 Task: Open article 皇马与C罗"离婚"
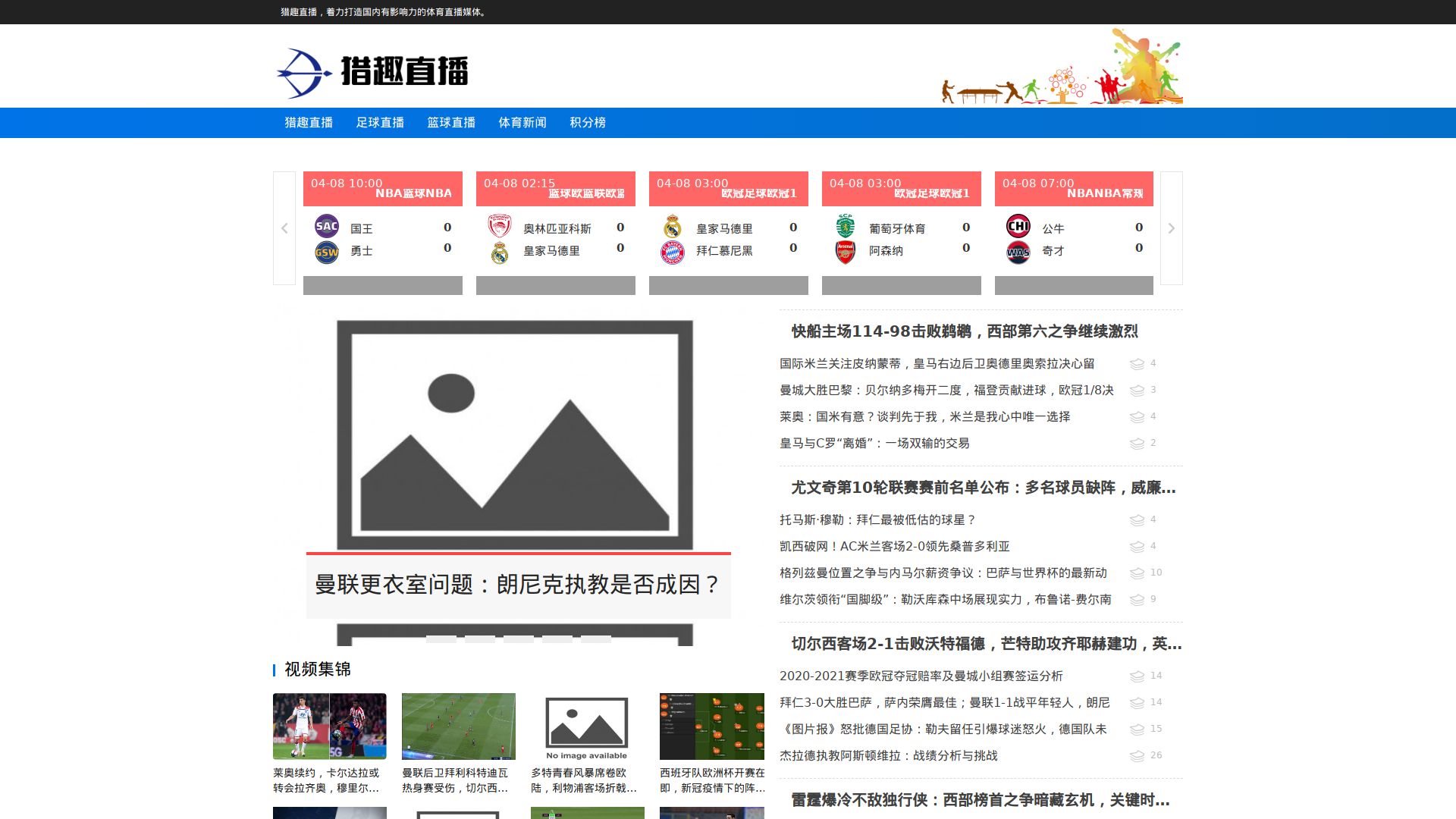[874, 443]
